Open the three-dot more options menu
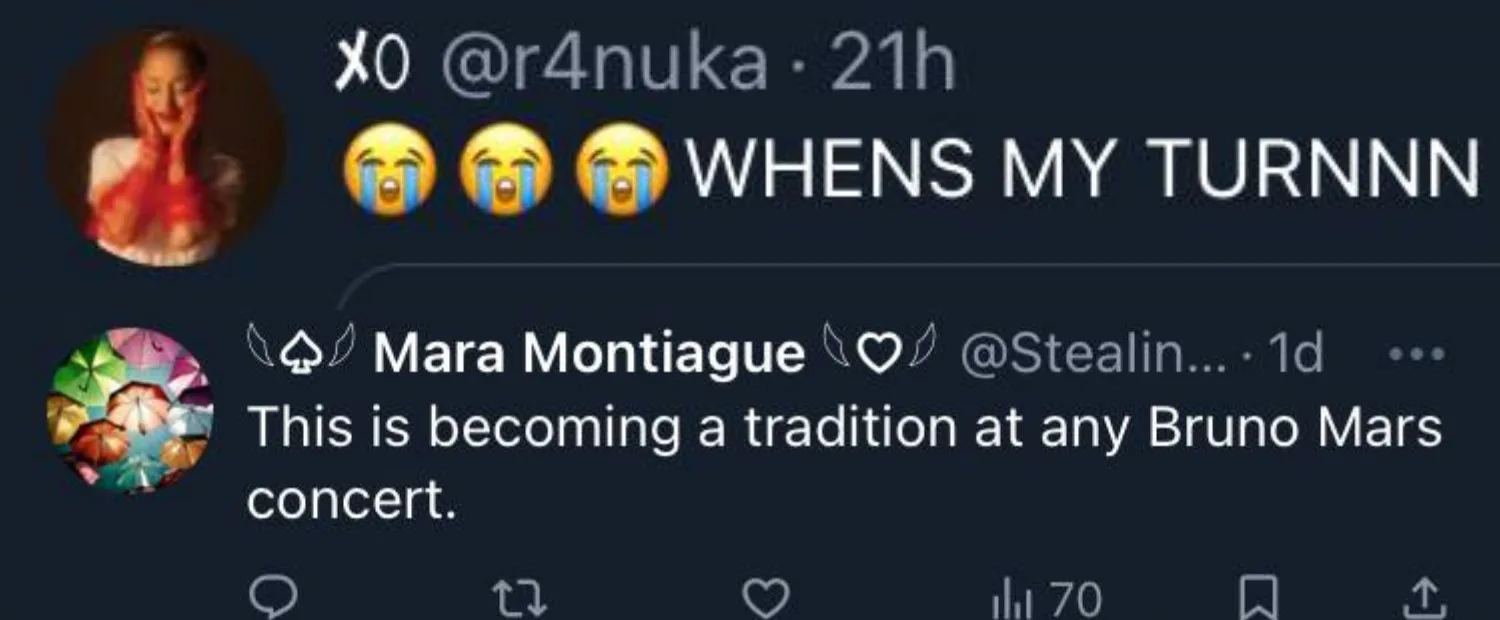Image resolution: width=1500 pixels, height=620 pixels. click(1418, 354)
